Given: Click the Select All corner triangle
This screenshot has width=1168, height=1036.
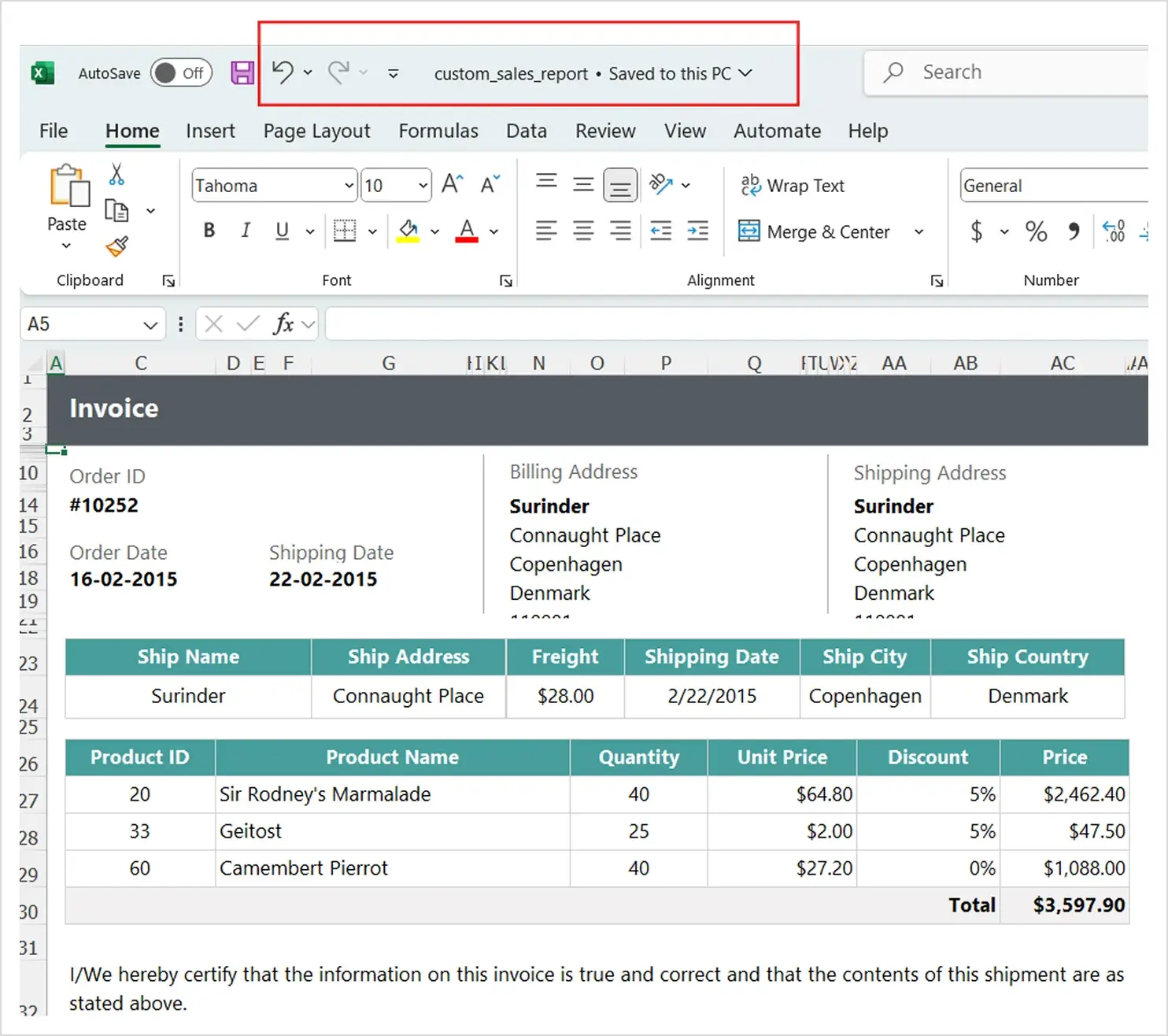Looking at the screenshot, I should click(x=35, y=364).
